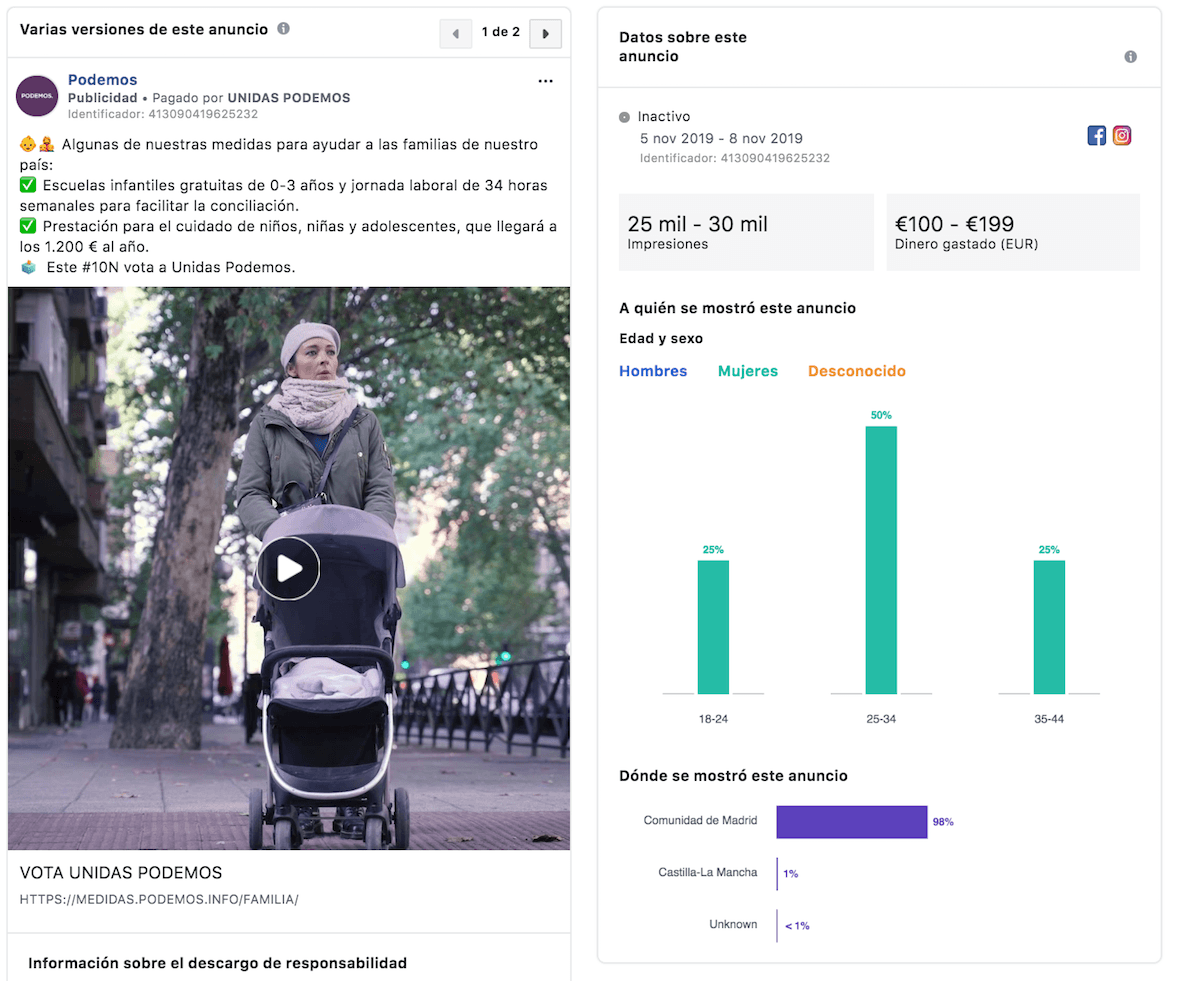Click the 'Dónde se mostró este anuncio' heading
Viewport: 1200px width, 981px height.
(733, 776)
